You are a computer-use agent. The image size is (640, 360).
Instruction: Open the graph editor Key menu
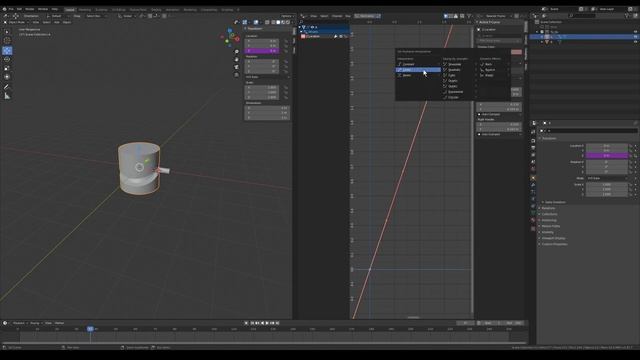348,16
